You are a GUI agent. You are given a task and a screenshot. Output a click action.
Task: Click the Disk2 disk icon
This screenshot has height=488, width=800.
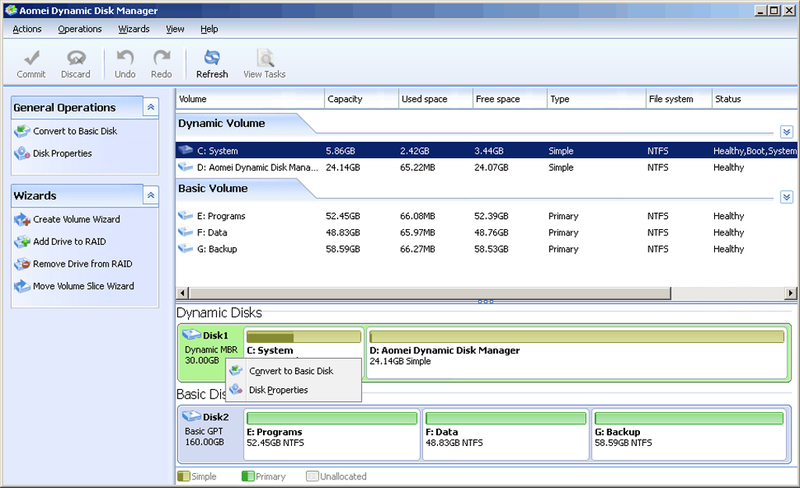(192, 417)
